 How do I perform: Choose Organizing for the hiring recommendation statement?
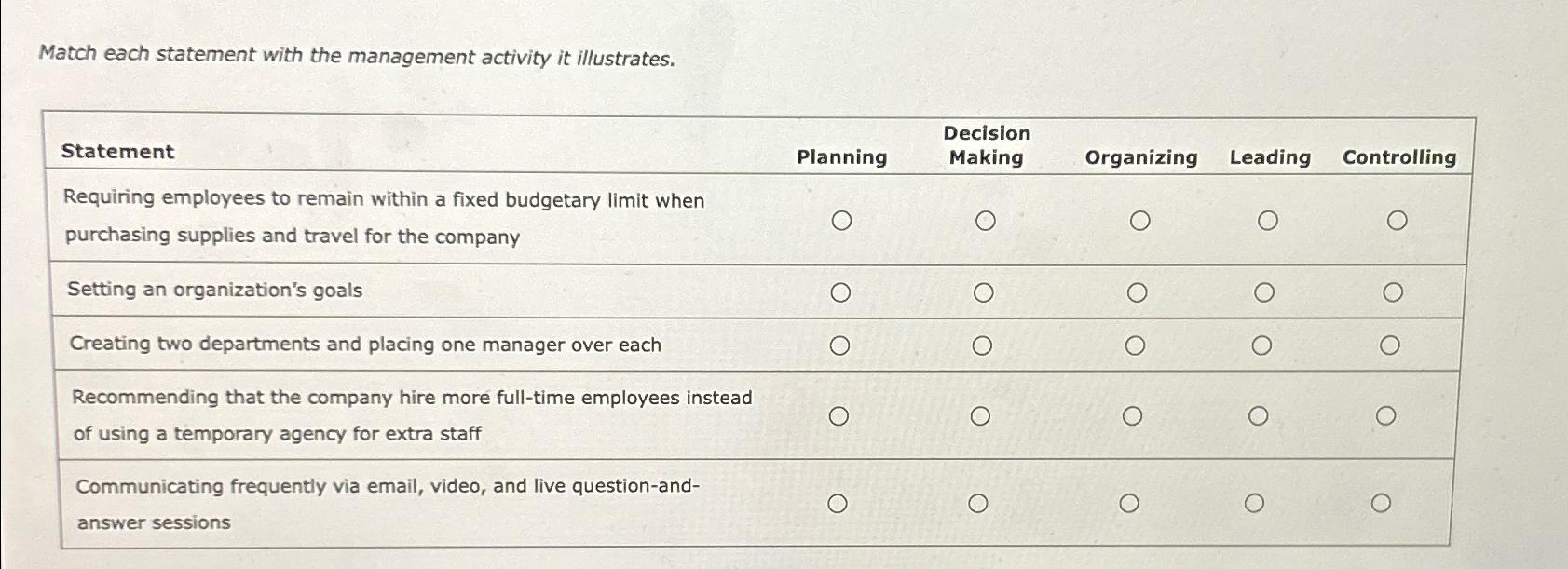[x=1133, y=413]
